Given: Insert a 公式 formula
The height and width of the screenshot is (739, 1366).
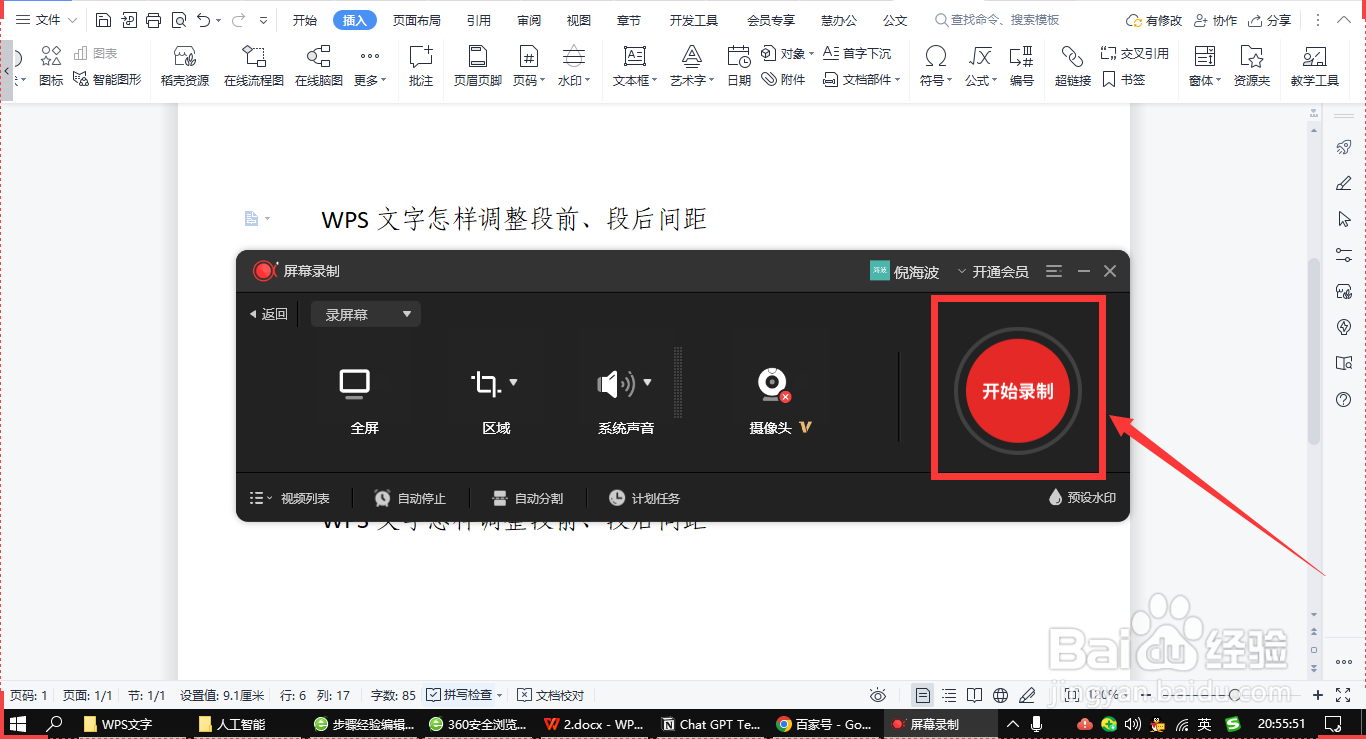Looking at the screenshot, I should click(x=981, y=67).
